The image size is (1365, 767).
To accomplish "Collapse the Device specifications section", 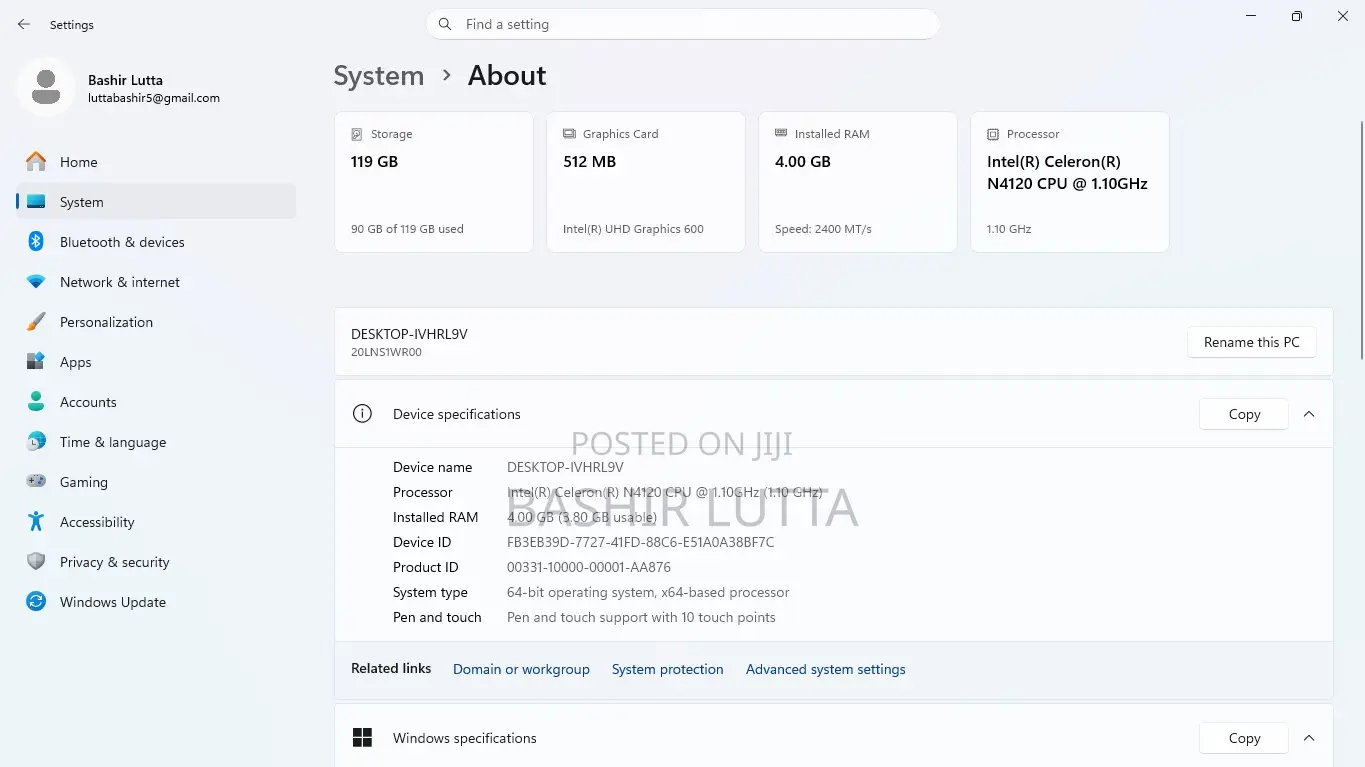I will click(1309, 414).
